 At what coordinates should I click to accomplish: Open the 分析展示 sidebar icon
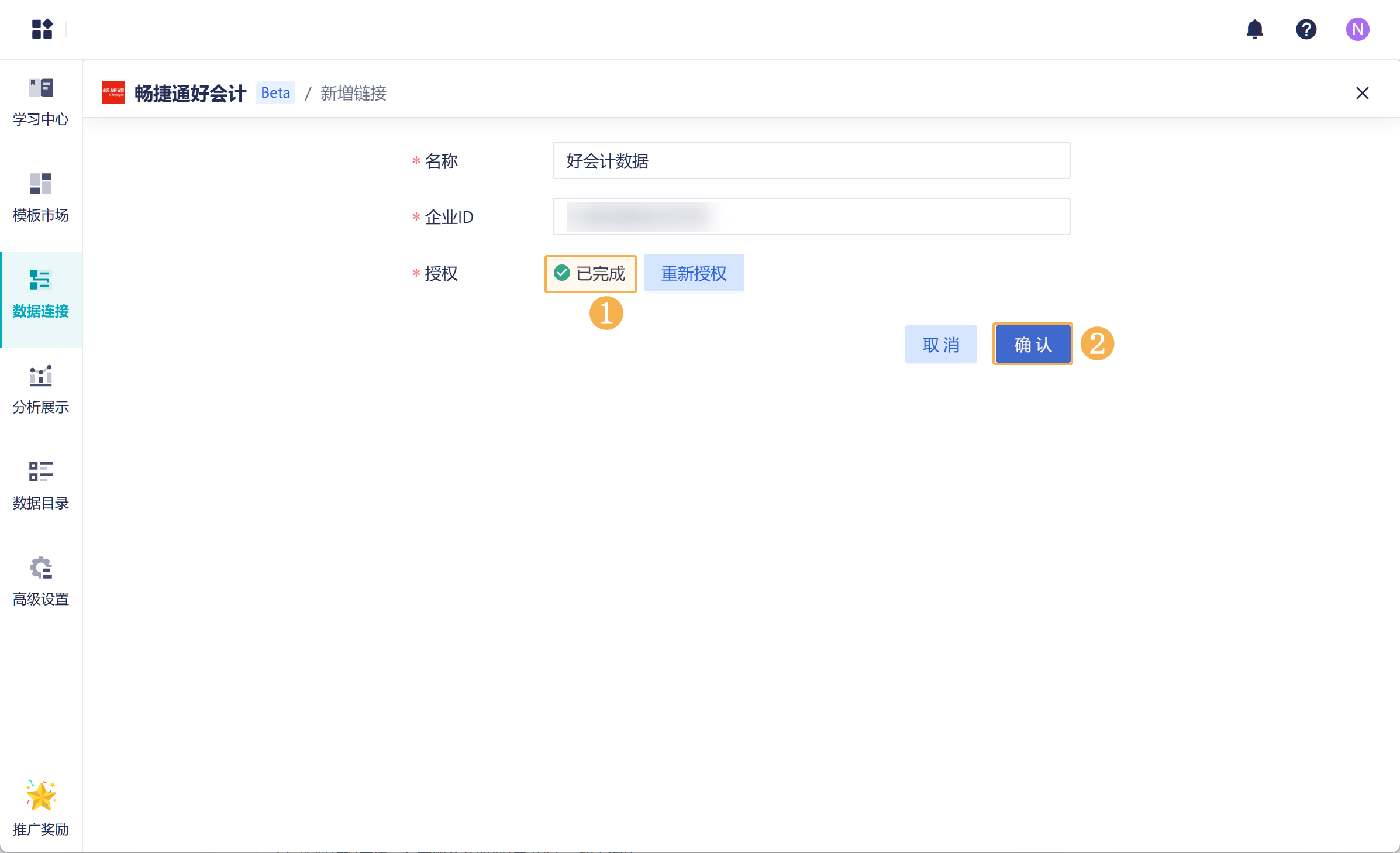40,376
